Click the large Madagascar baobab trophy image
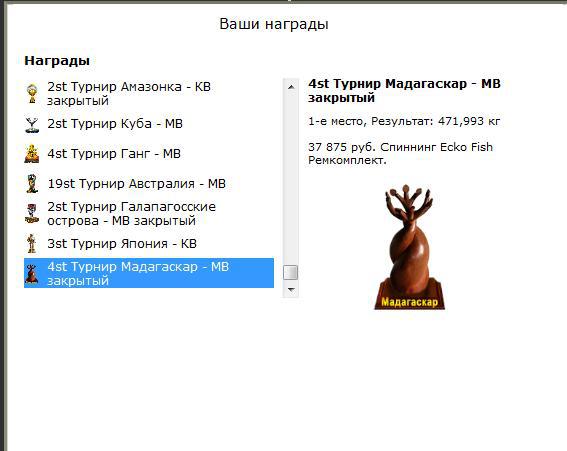Image resolution: width=567 pixels, height=451 pixels. [409, 247]
